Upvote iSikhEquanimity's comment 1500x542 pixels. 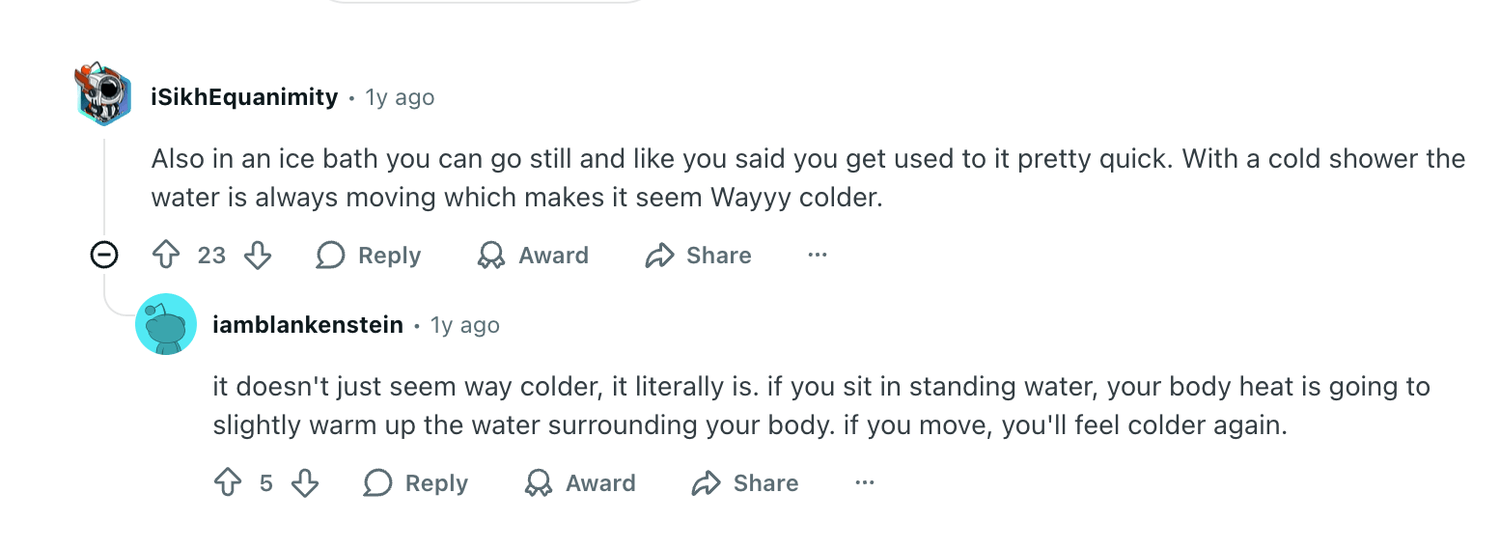(x=165, y=255)
